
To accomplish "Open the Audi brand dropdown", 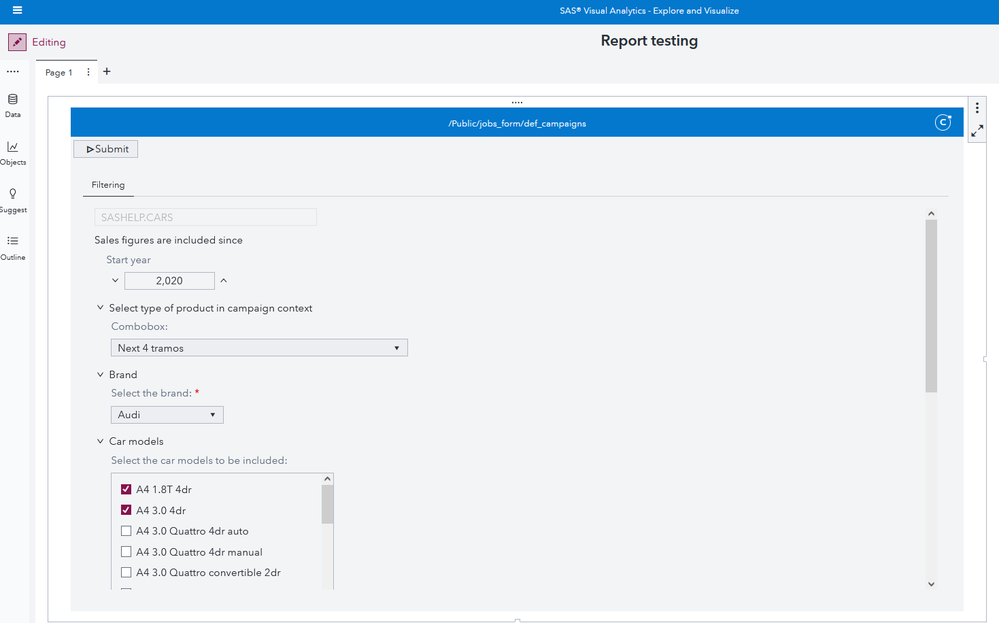I will tap(167, 415).
